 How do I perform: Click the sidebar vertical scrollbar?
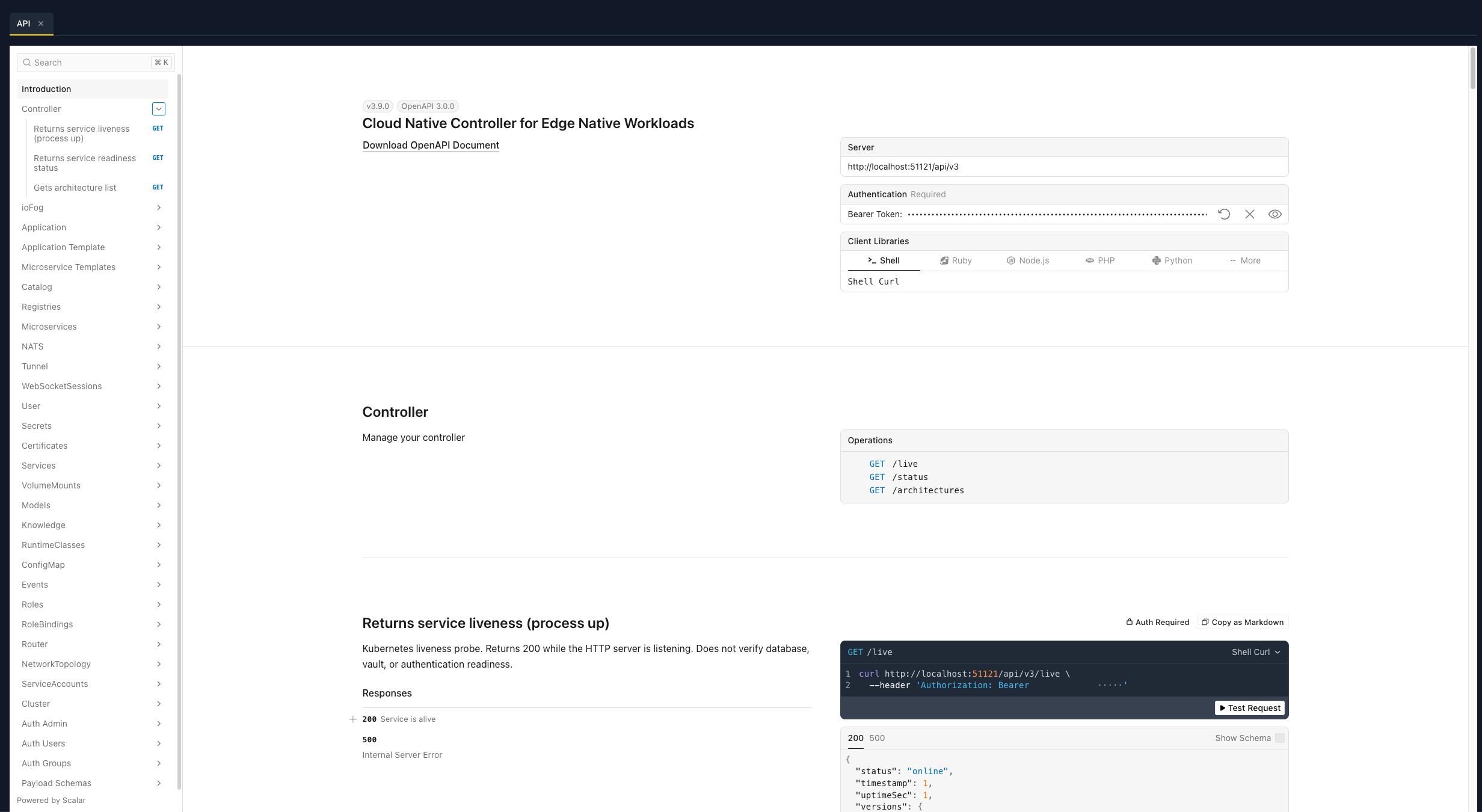click(179, 432)
